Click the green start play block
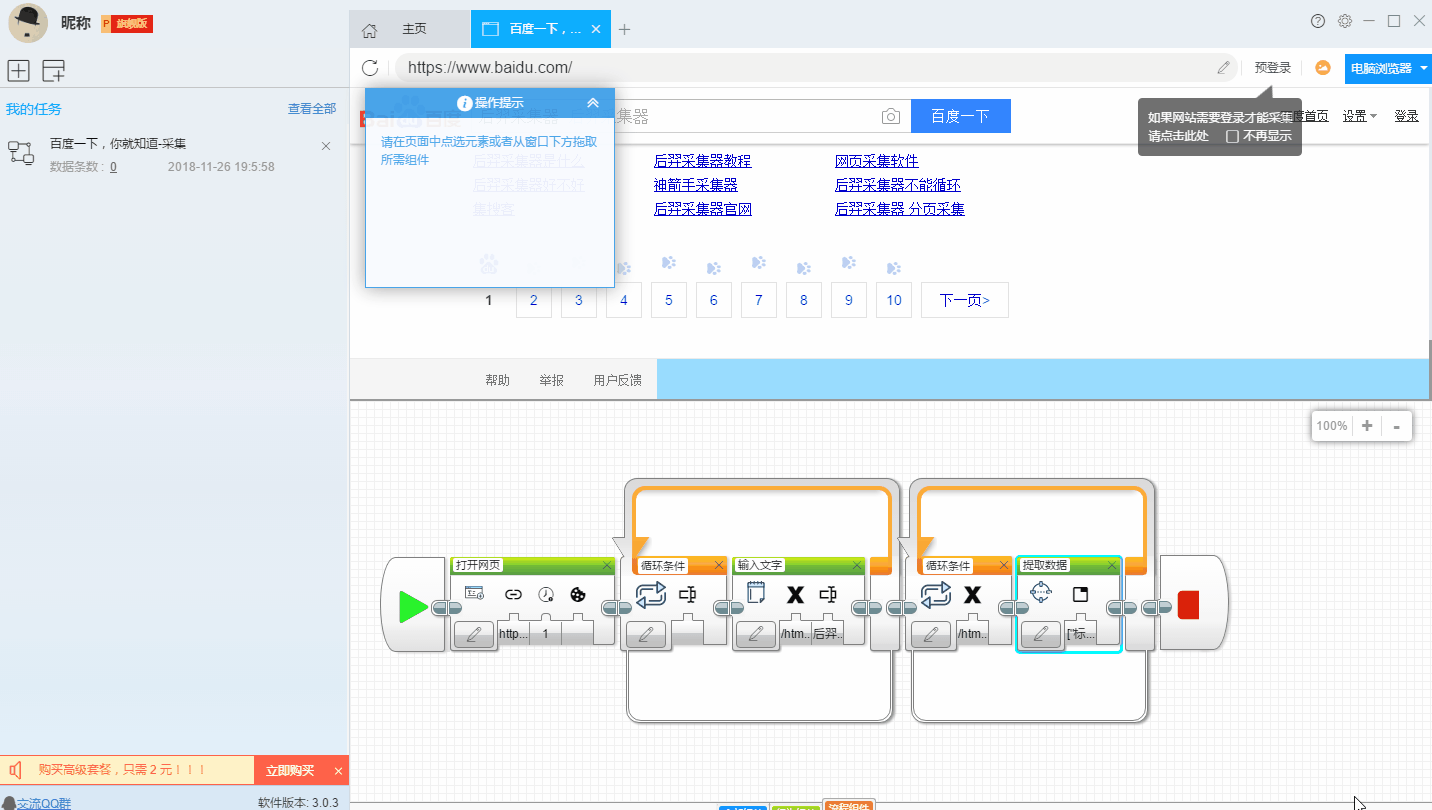This screenshot has width=1432, height=810. [x=414, y=606]
